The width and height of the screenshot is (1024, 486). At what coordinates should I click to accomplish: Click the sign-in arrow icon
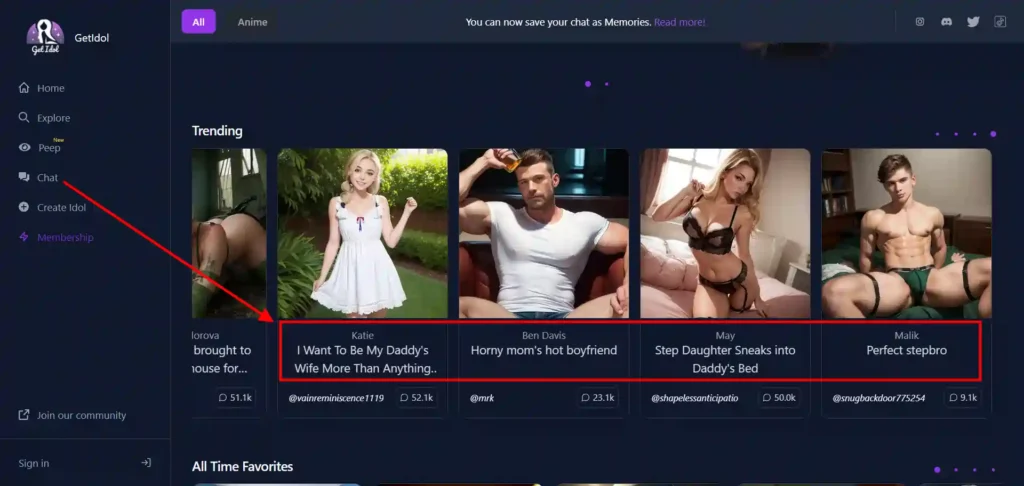[146, 462]
